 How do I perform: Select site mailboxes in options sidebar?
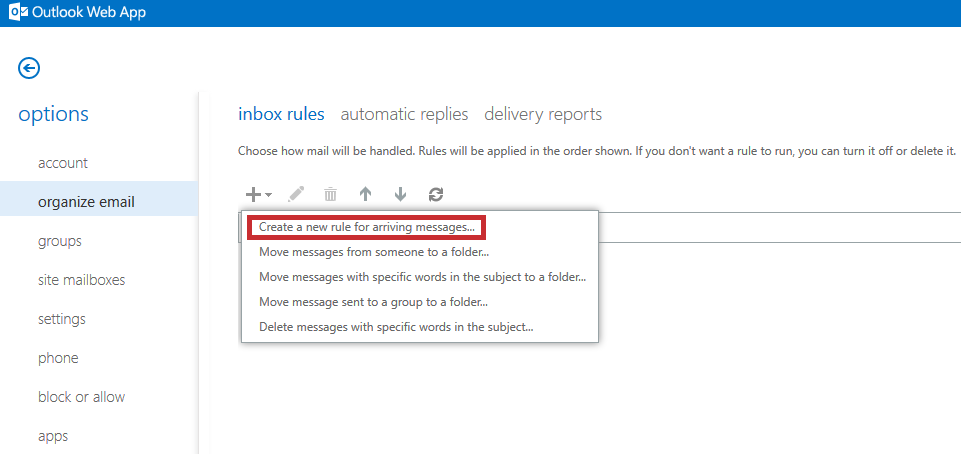coord(82,280)
